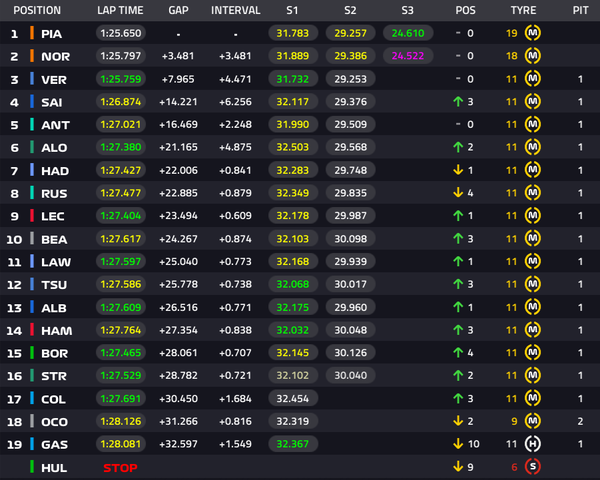
Task: Click the green up arrow in ALO's row
Action: point(458,147)
